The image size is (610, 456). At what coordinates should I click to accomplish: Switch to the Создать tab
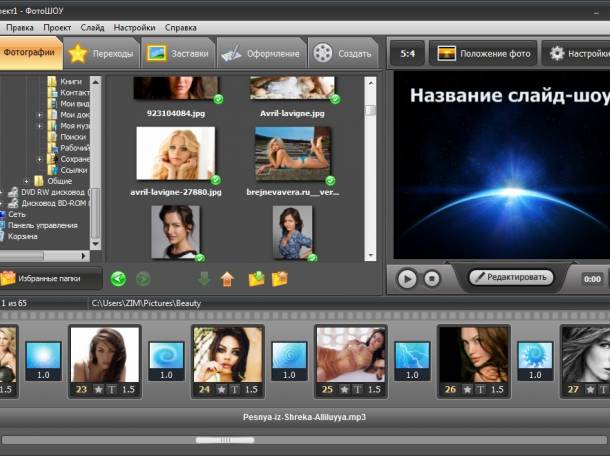(x=343, y=54)
